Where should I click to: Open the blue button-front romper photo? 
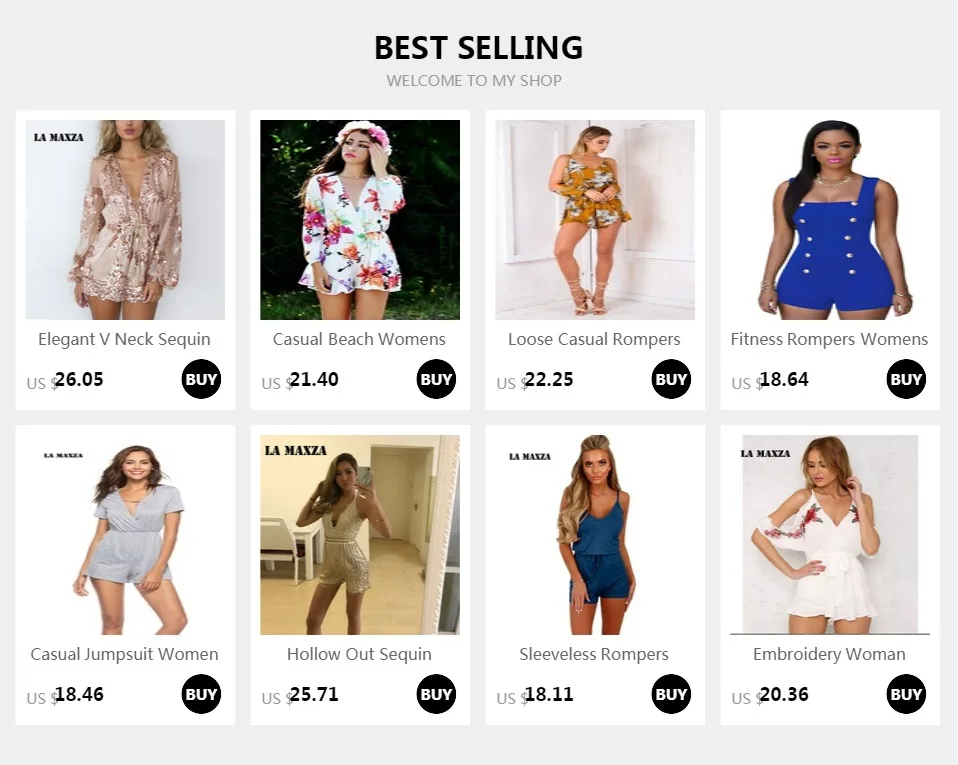point(830,220)
